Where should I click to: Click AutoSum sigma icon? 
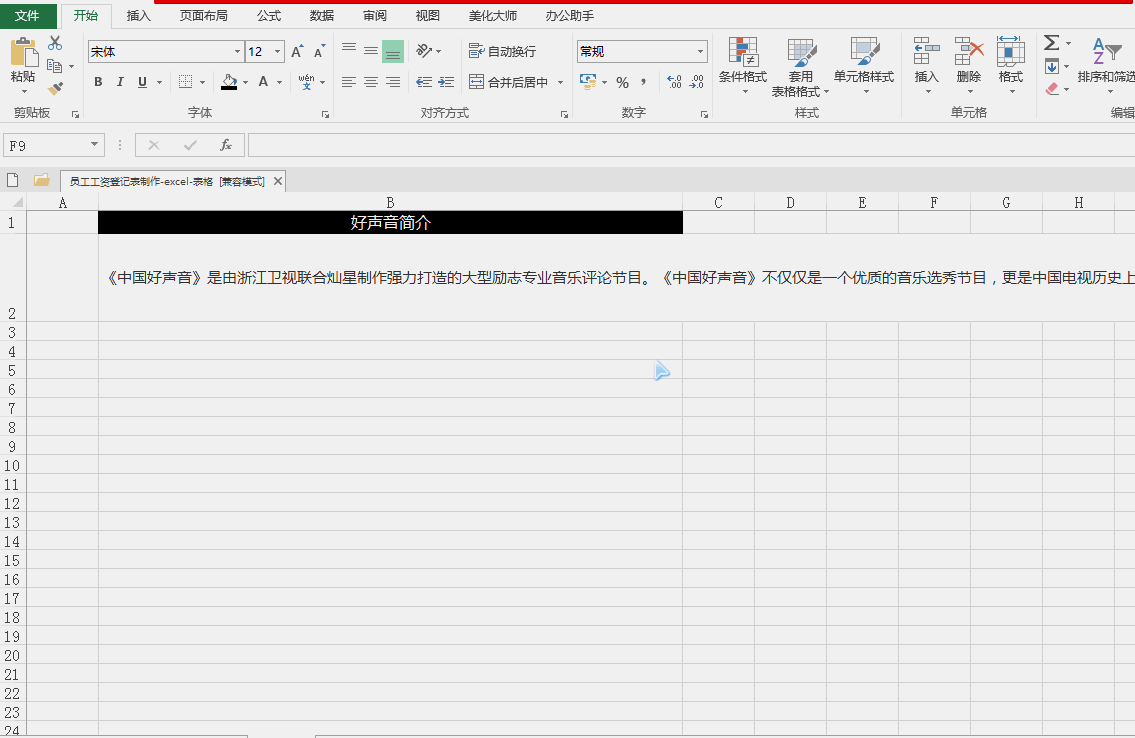(1052, 43)
